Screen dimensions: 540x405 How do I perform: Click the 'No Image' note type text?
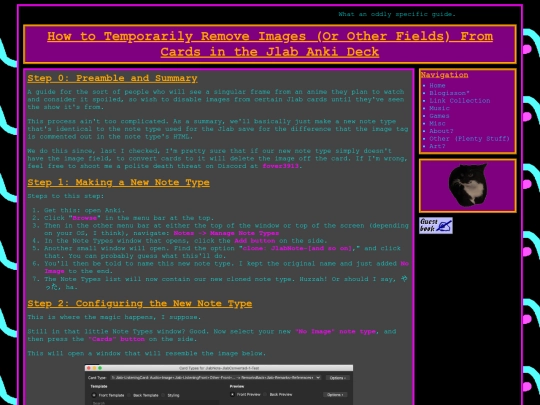coord(335,332)
